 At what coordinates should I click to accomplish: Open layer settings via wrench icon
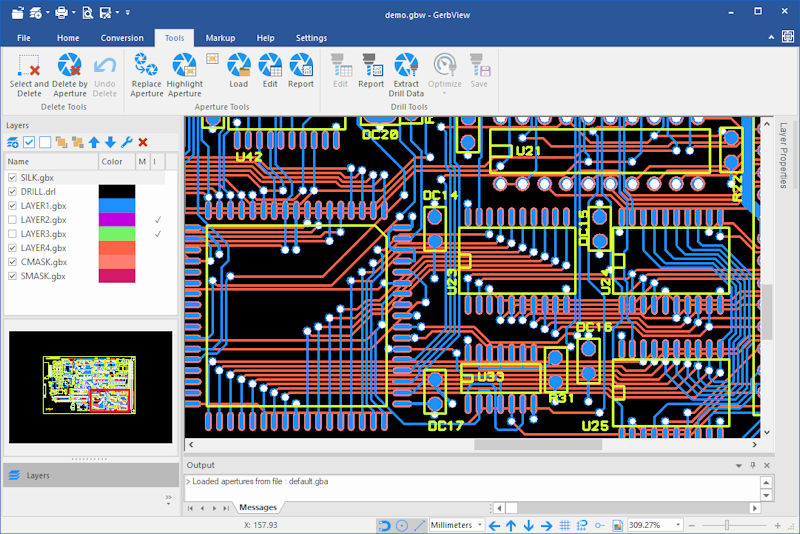tap(127, 143)
